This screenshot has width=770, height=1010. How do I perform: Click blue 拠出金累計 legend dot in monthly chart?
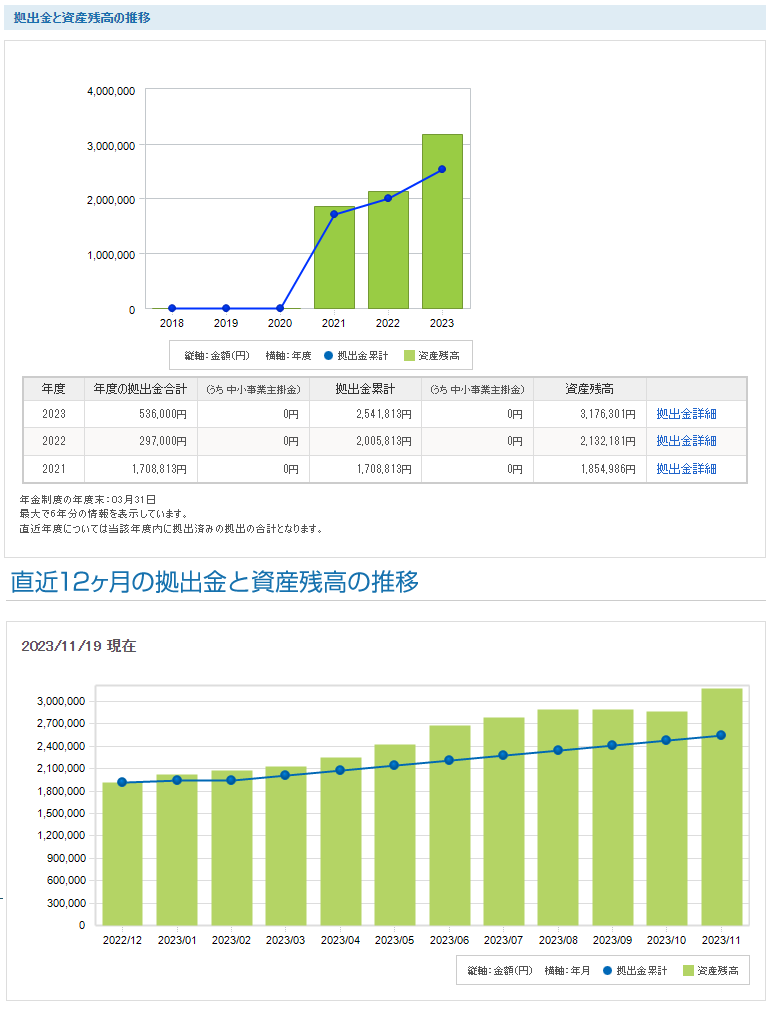(x=607, y=970)
